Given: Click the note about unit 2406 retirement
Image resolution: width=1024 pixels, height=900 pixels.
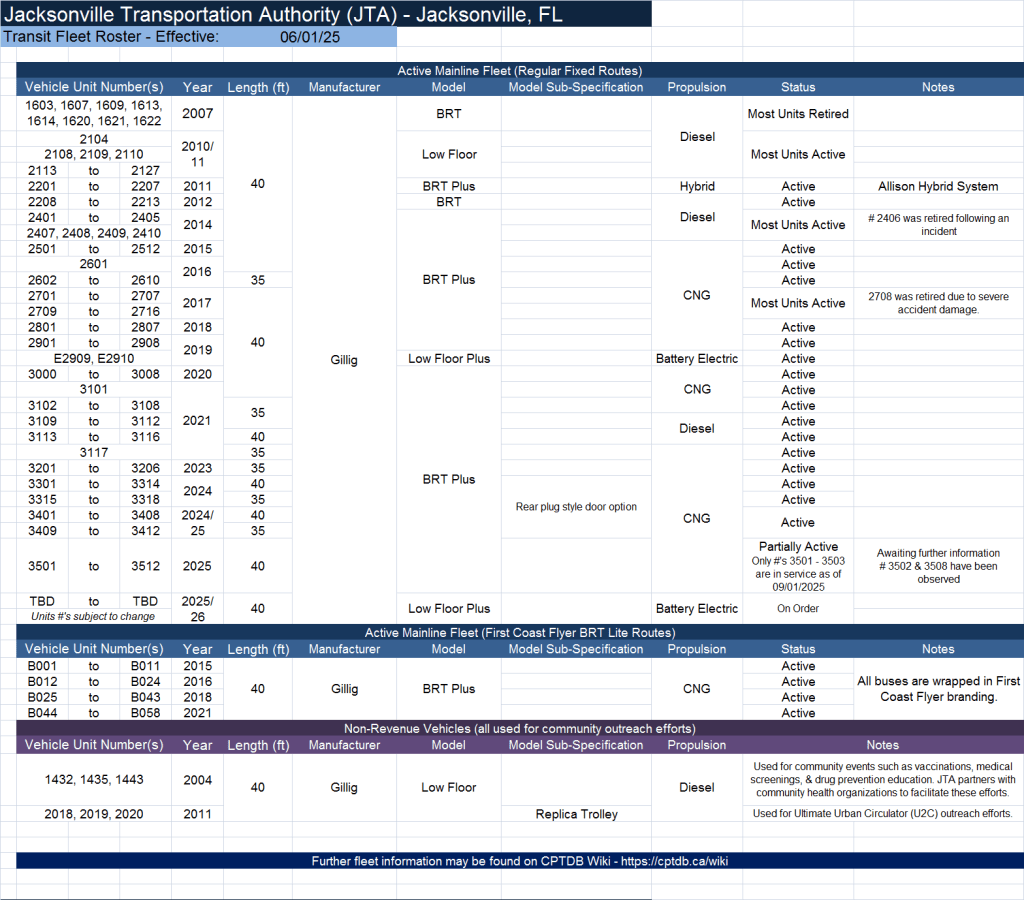Looking at the screenshot, I should tap(937, 225).
